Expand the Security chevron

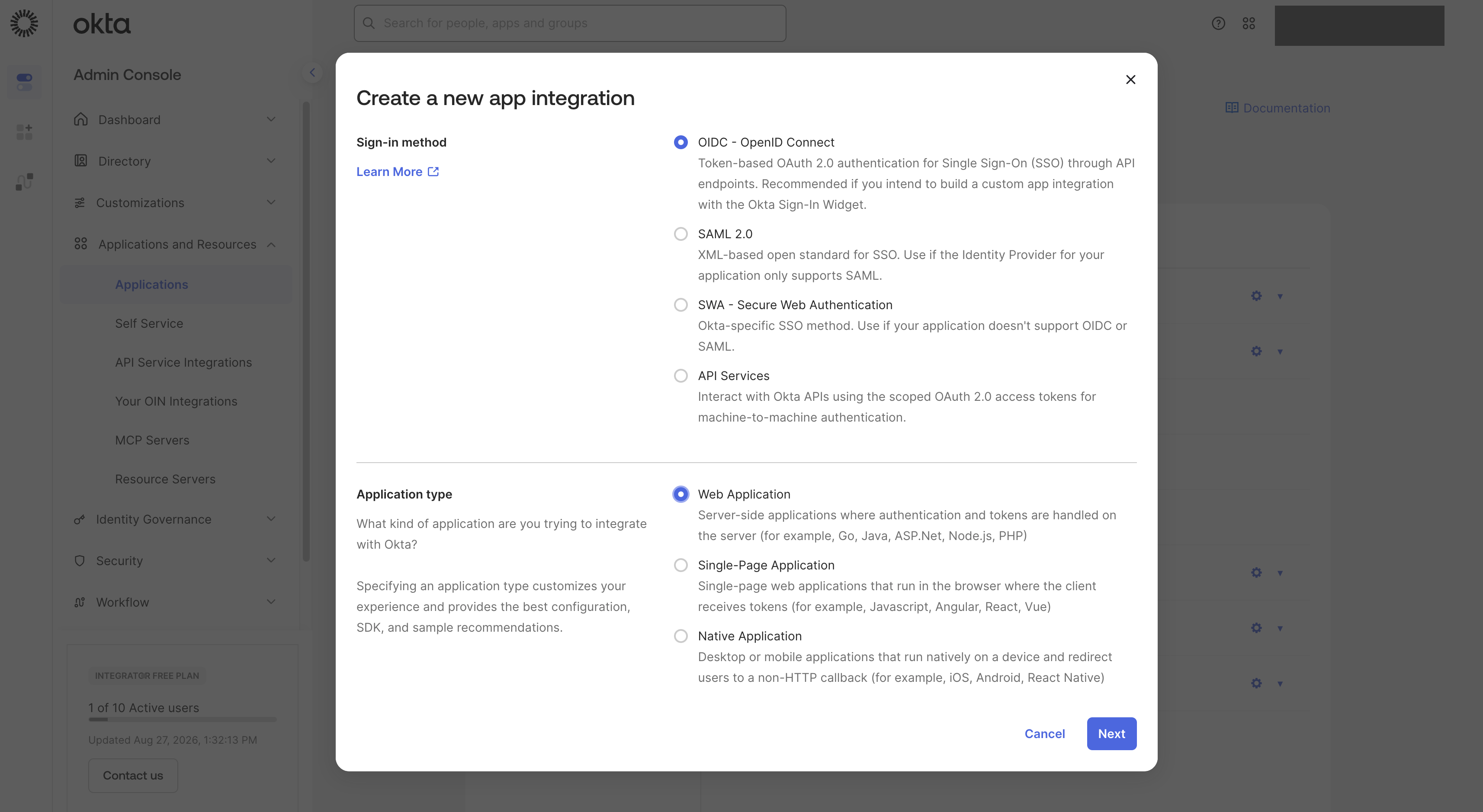click(271, 560)
